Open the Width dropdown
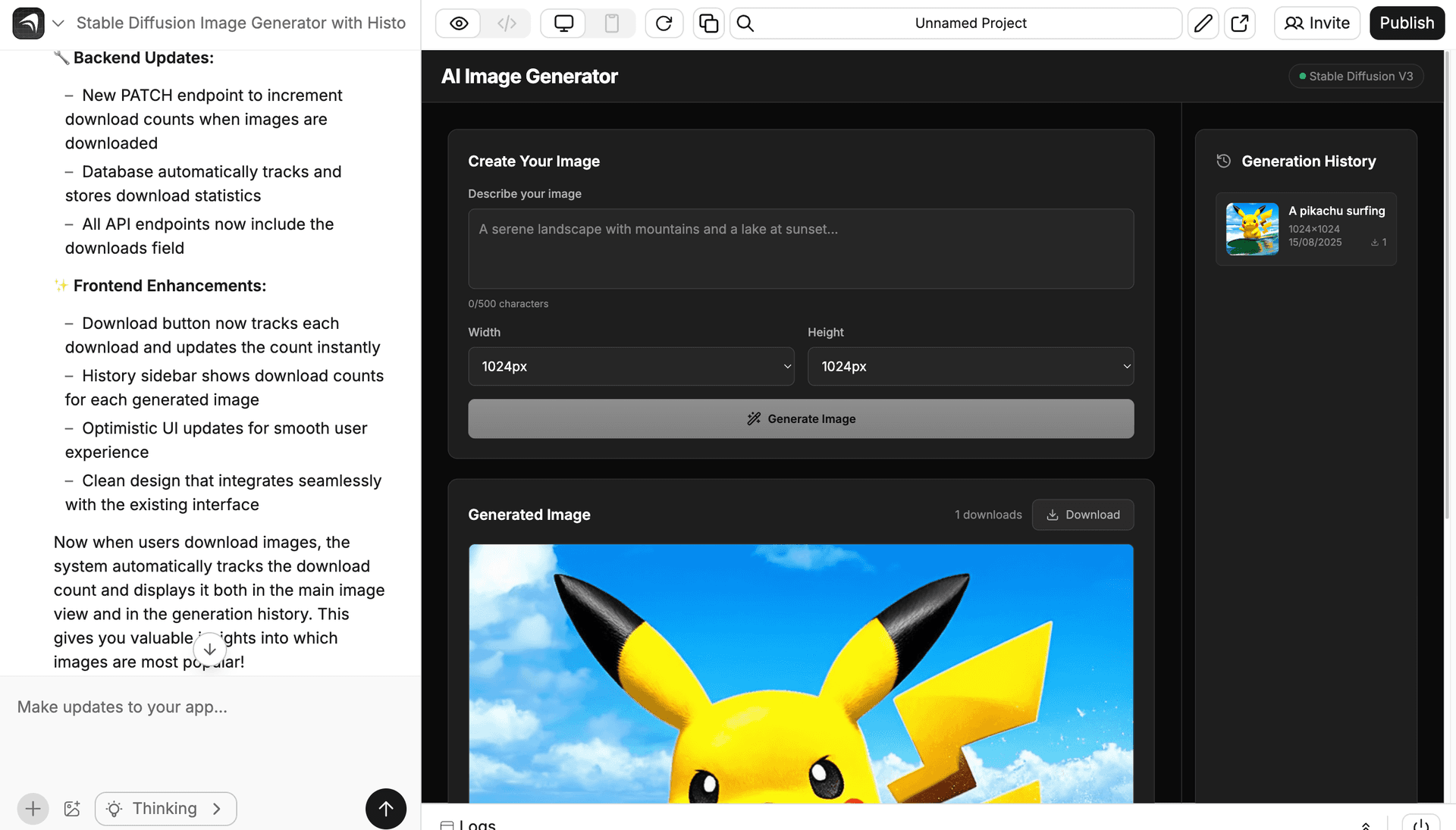This screenshot has height=830, width=1456. (x=632, y=366)
